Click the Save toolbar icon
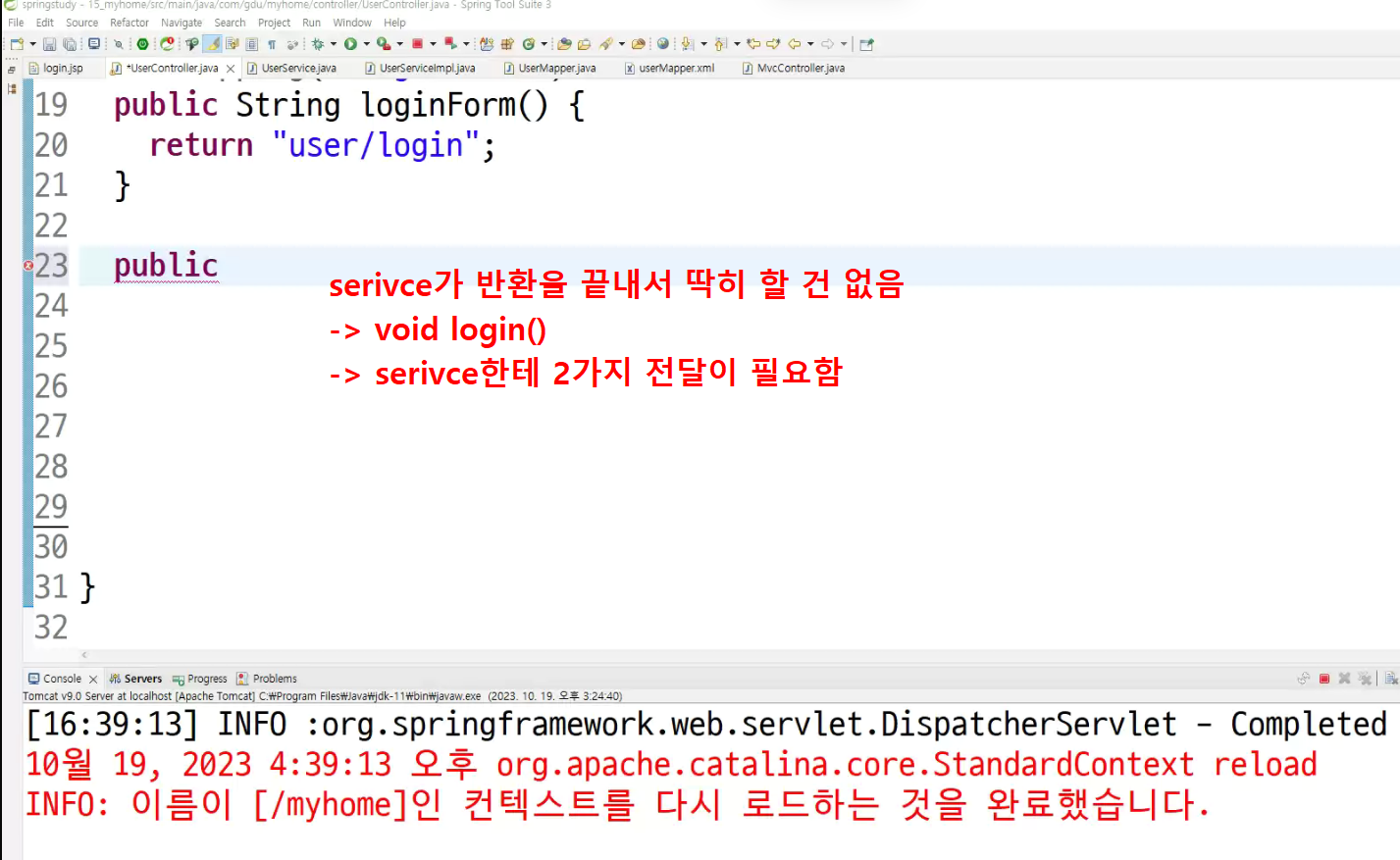The image size is (1400, 860). click(49, 44)
